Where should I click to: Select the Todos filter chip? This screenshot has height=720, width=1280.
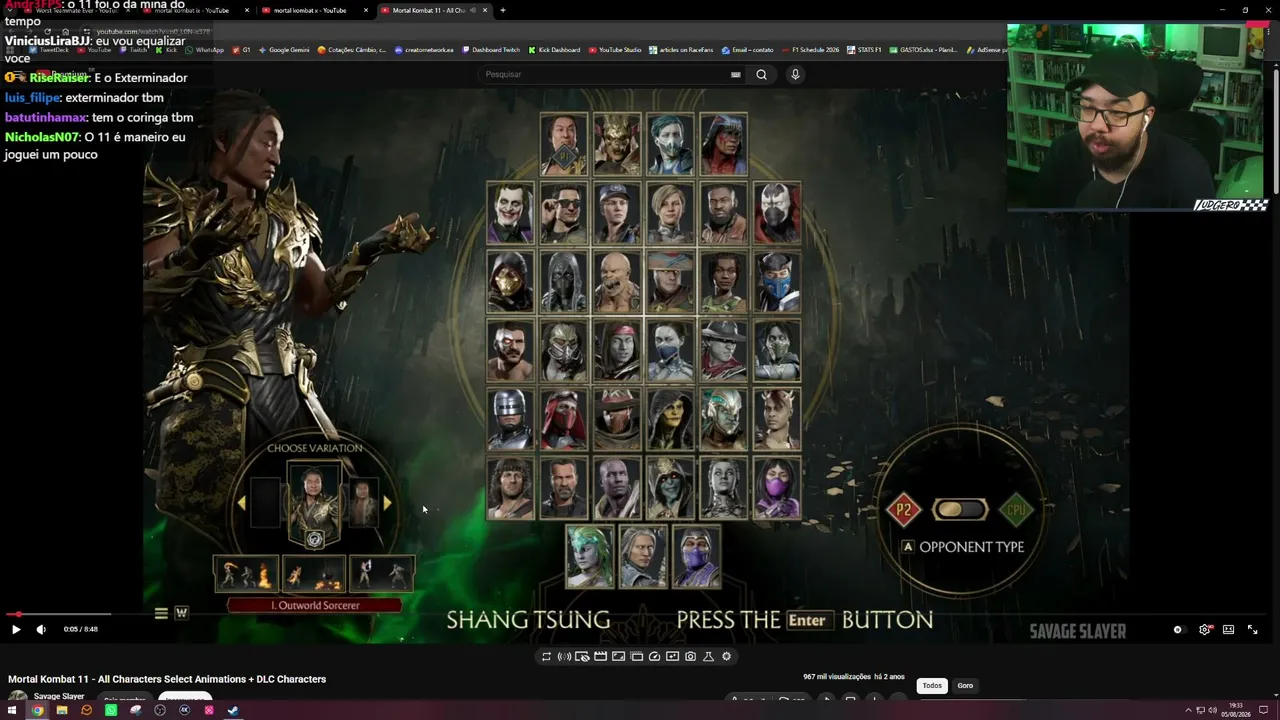[x=932, y=686]
